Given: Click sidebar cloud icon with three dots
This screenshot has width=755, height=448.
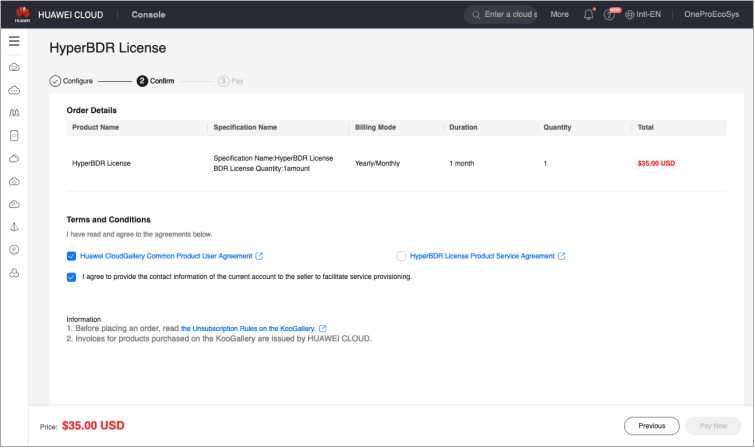Looking at the screenshot, I should [14, 90].
